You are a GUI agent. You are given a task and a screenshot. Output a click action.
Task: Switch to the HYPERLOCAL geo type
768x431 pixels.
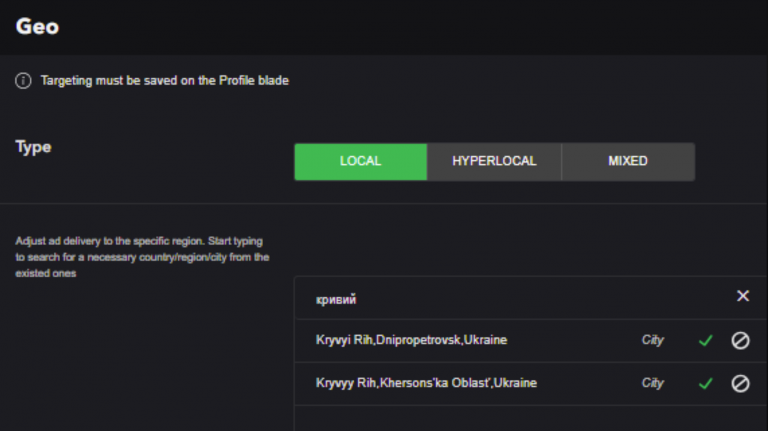tap(494, 162)
